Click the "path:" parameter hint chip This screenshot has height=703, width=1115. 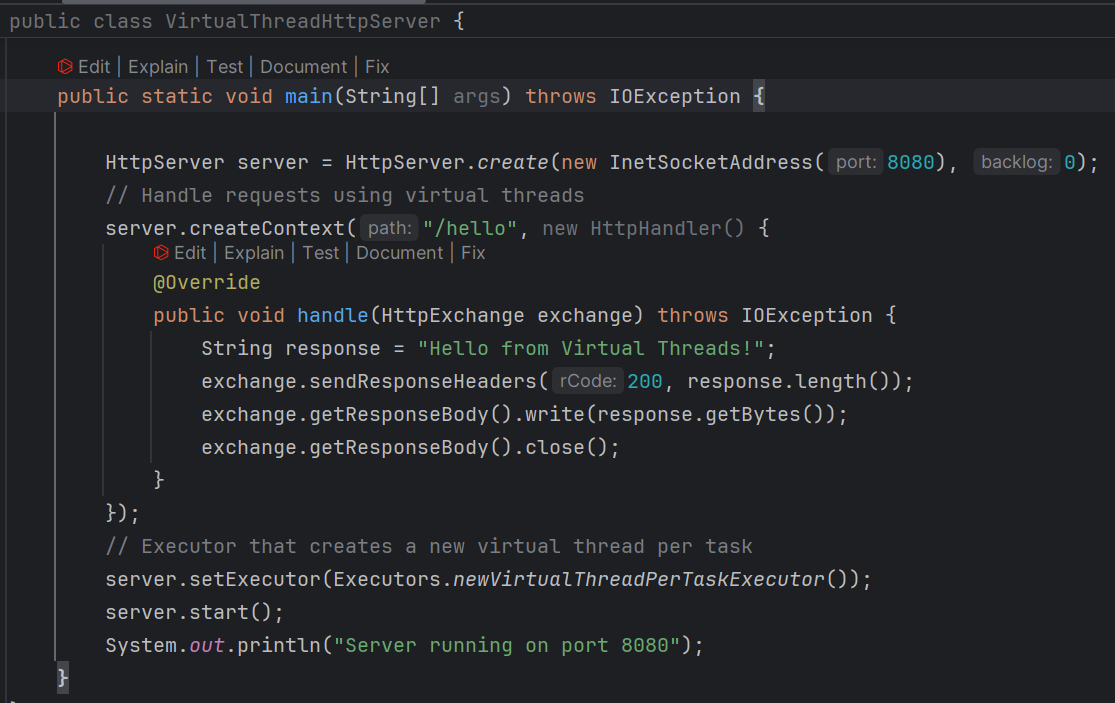389,227
